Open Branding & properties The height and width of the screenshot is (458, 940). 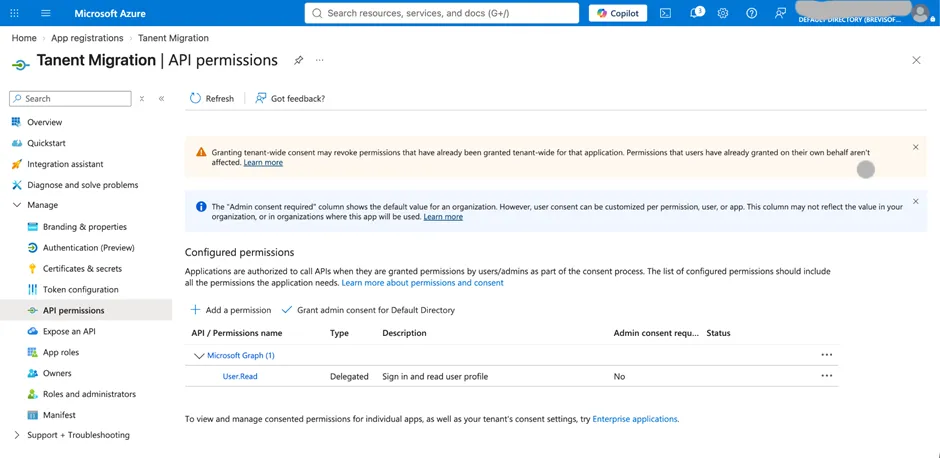tap(85, 227)
